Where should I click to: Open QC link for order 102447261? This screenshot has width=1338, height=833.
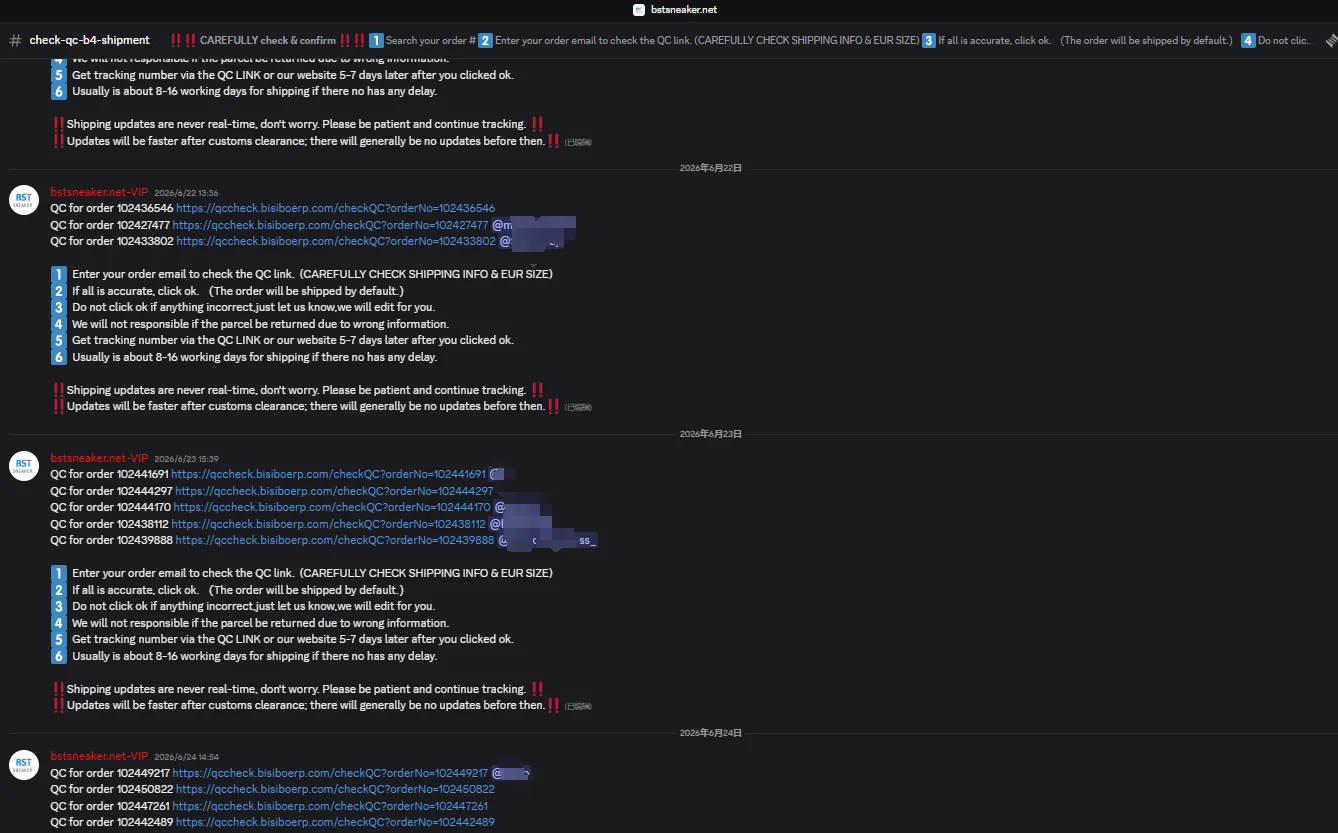(x=331, y=806)
